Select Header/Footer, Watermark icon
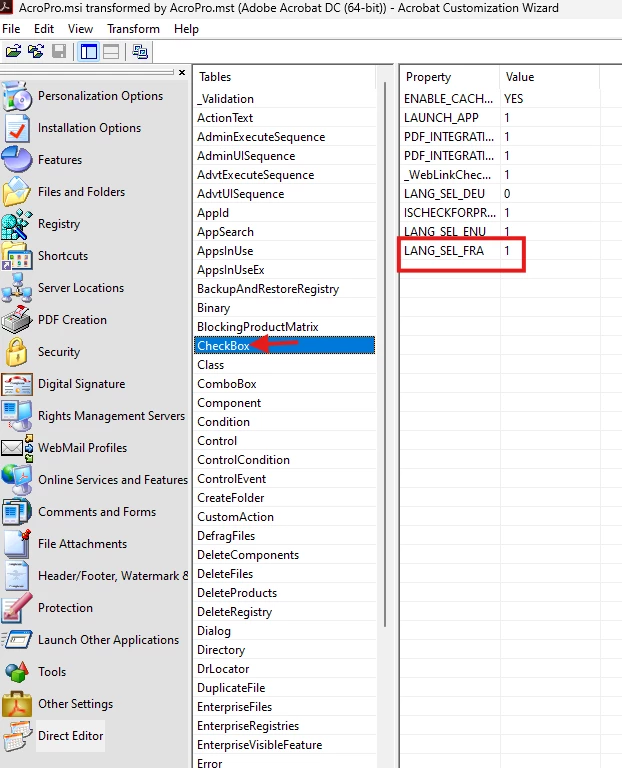Viewport: 622px width, 768px height. click(17, 576)
